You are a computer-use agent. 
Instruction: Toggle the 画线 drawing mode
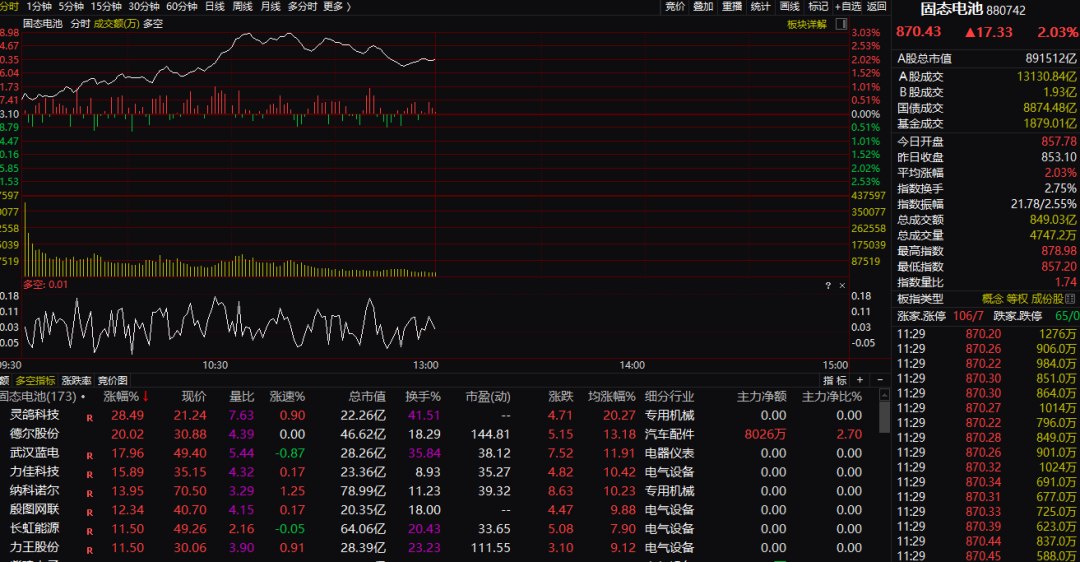(x=789, y=6)
